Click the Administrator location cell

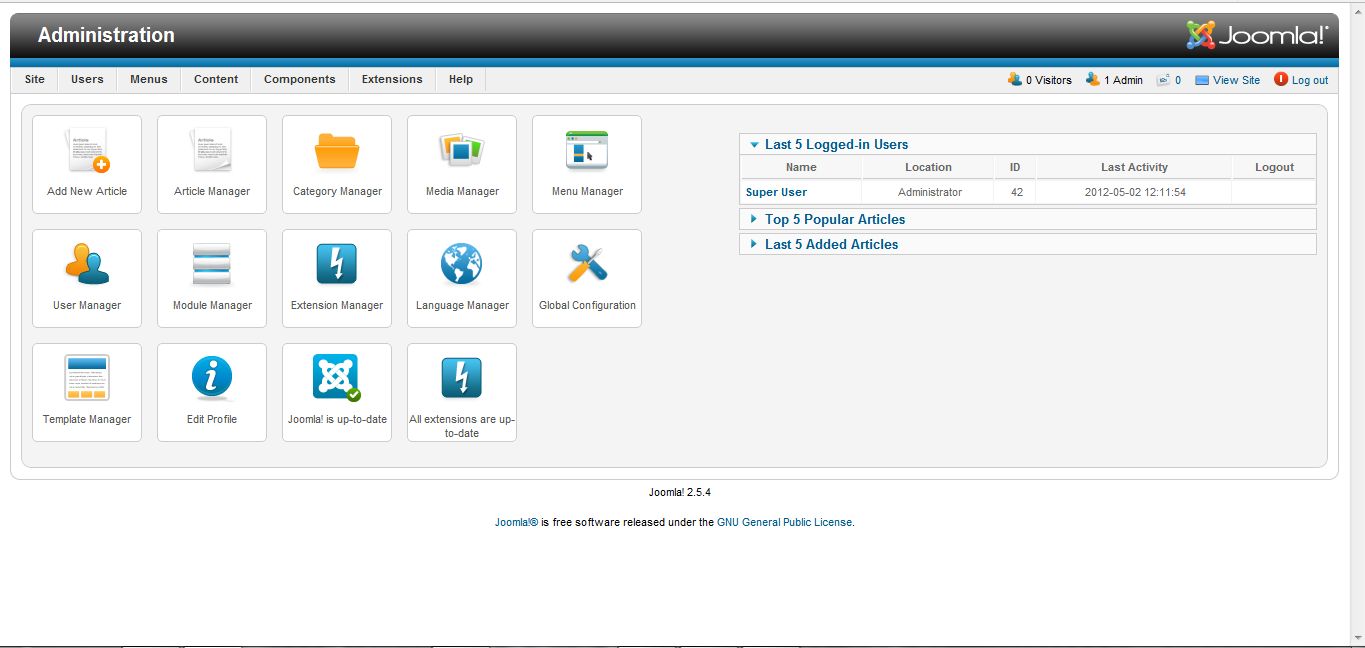coord(929,192)
